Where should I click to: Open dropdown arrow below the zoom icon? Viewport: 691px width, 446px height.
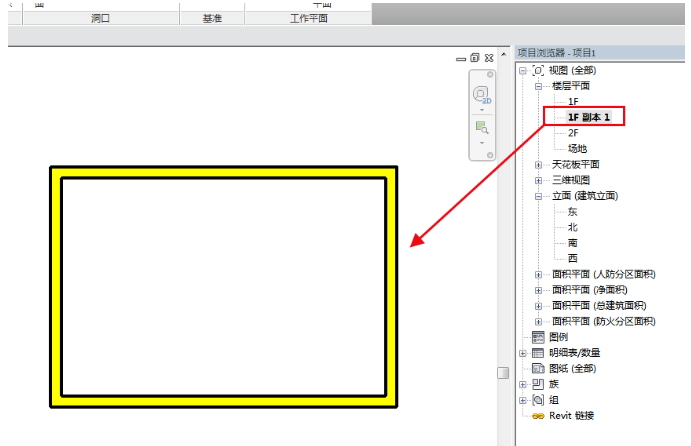point(482,143)
